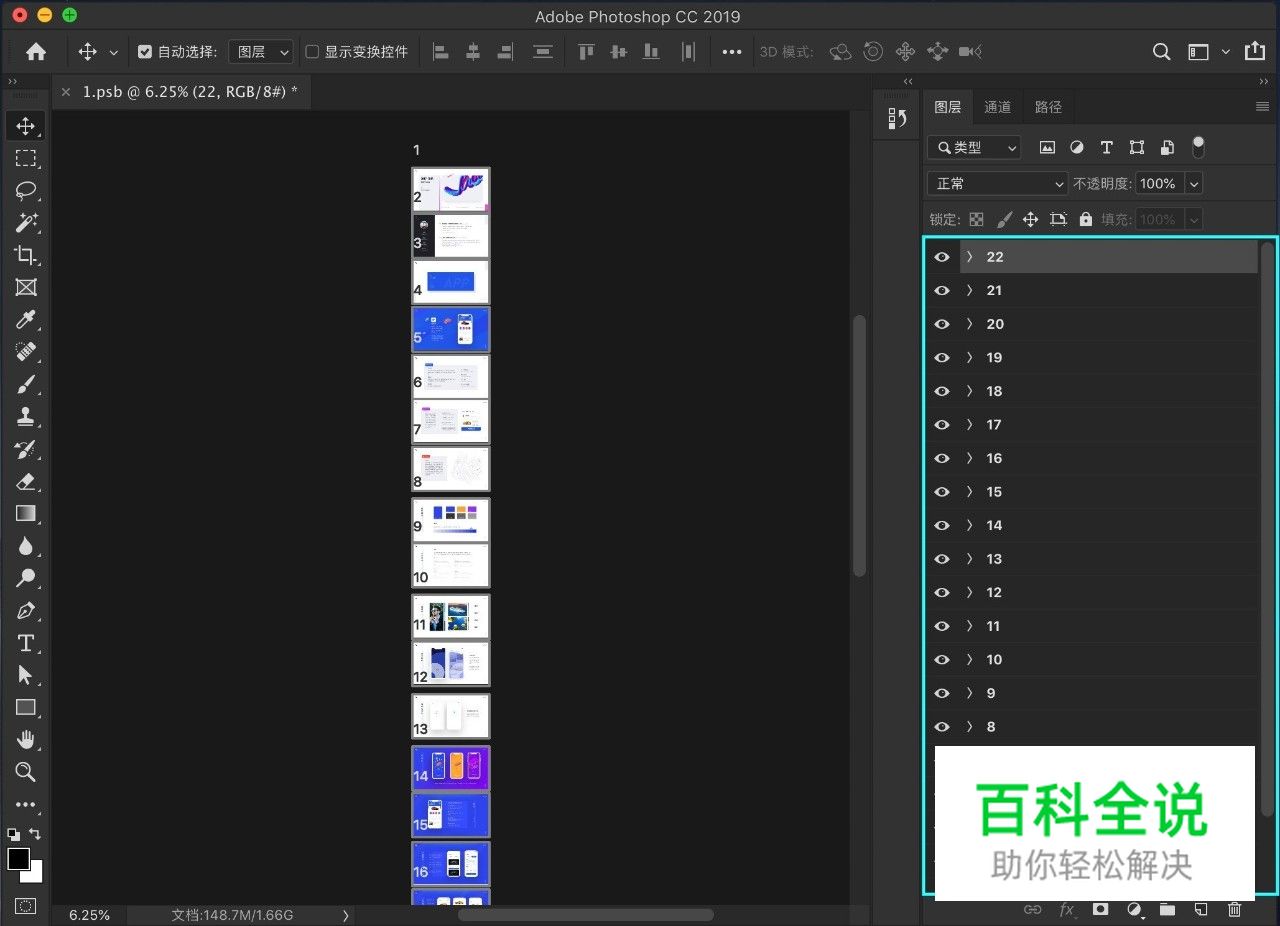Pick the Eyedropper tool
This screenshot has height=926, width=1280.
point(25,320)
